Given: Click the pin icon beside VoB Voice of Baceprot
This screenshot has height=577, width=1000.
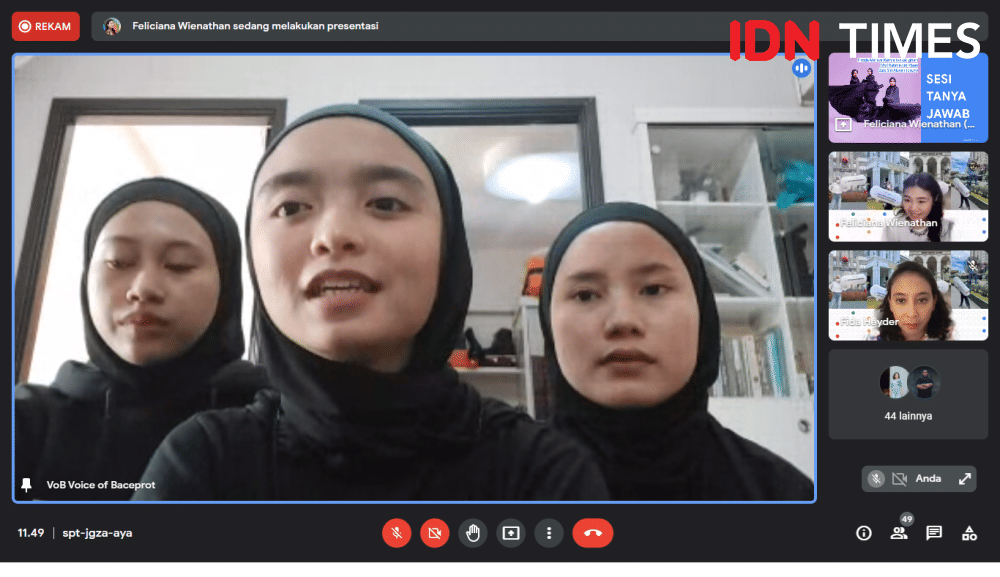Looking at the screenshot, I should [27, 485].
